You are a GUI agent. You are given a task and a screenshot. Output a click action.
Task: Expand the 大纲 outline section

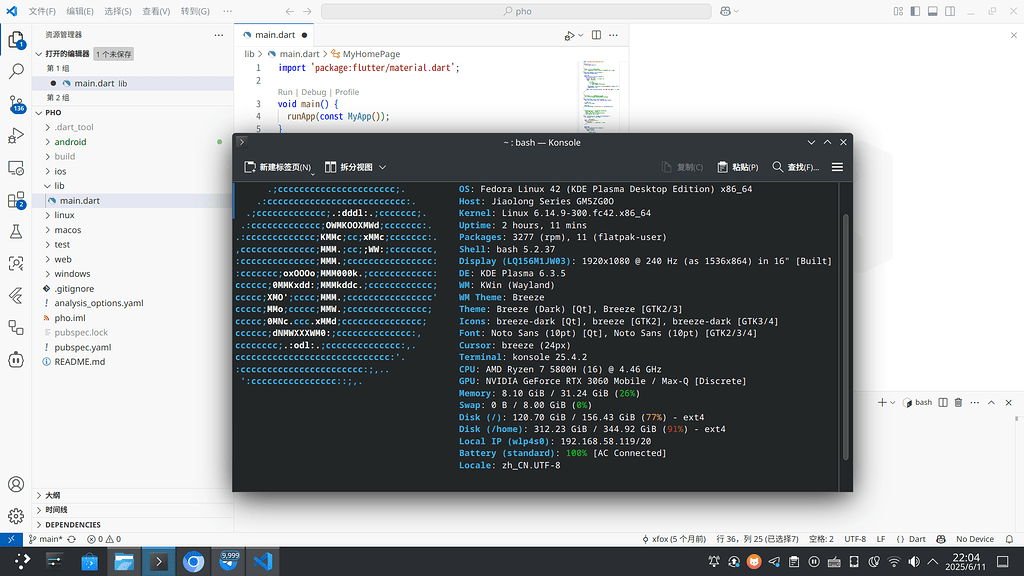52,495
